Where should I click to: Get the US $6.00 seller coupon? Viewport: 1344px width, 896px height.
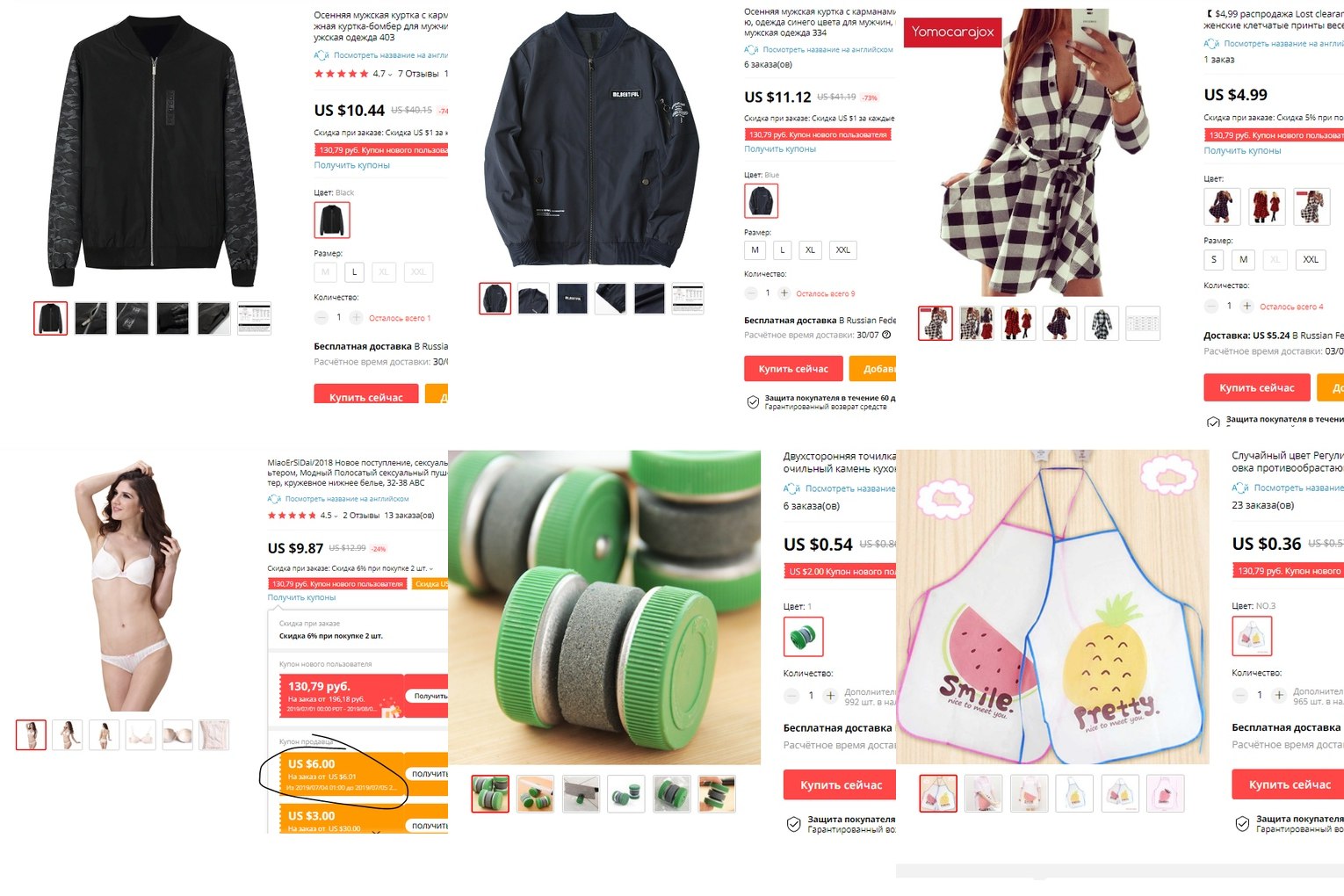click(x=430, y=774)
